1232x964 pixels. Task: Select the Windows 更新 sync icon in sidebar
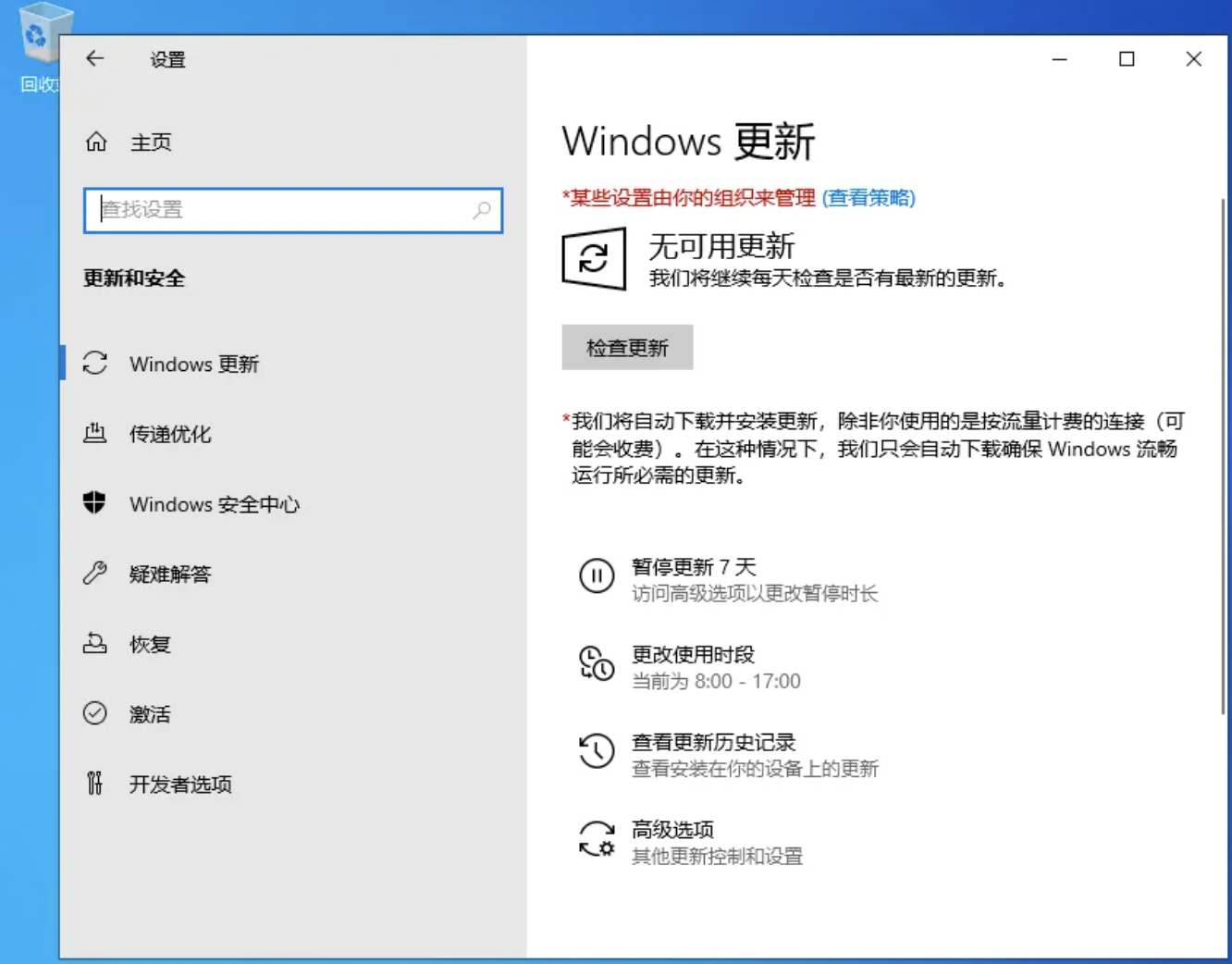[95, 363]
